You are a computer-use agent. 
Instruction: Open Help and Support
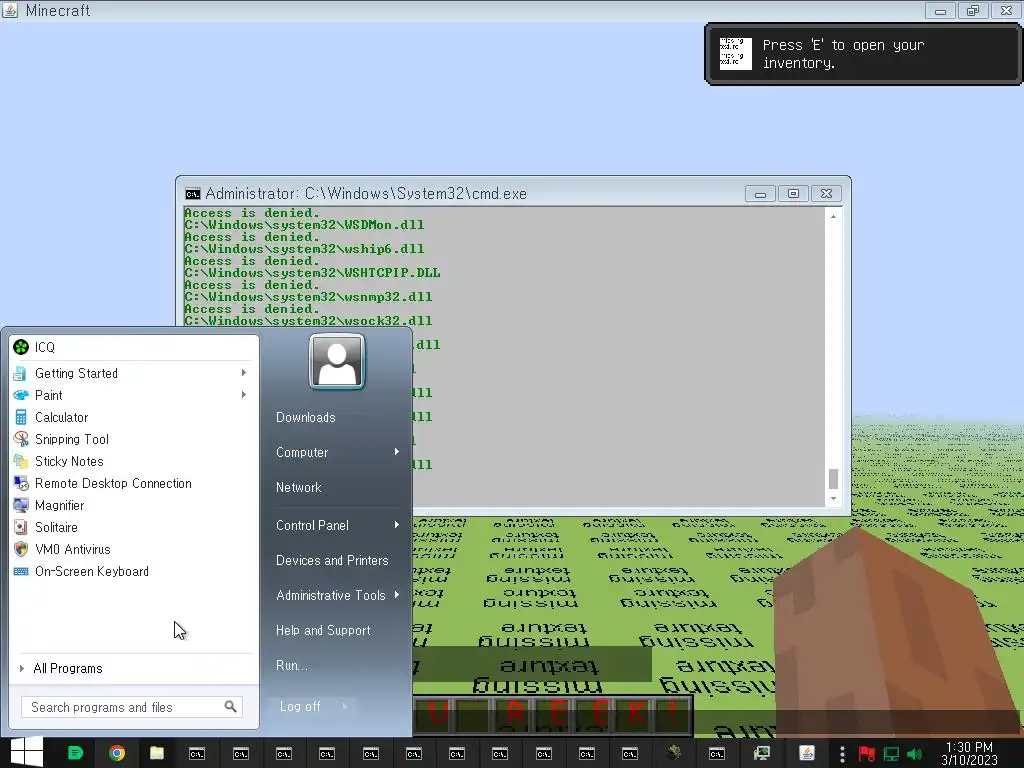pyautogui.click(x=323, y=630)
